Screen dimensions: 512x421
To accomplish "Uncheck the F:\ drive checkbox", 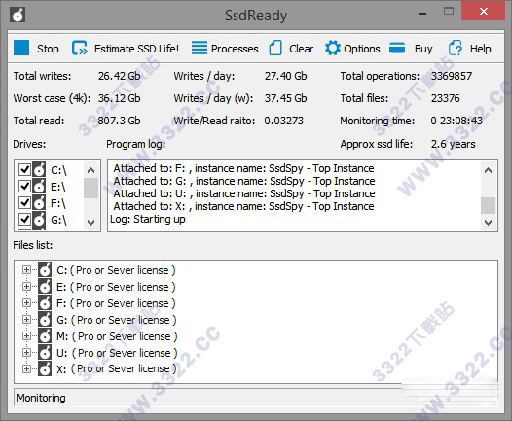I will pos(24,203).
